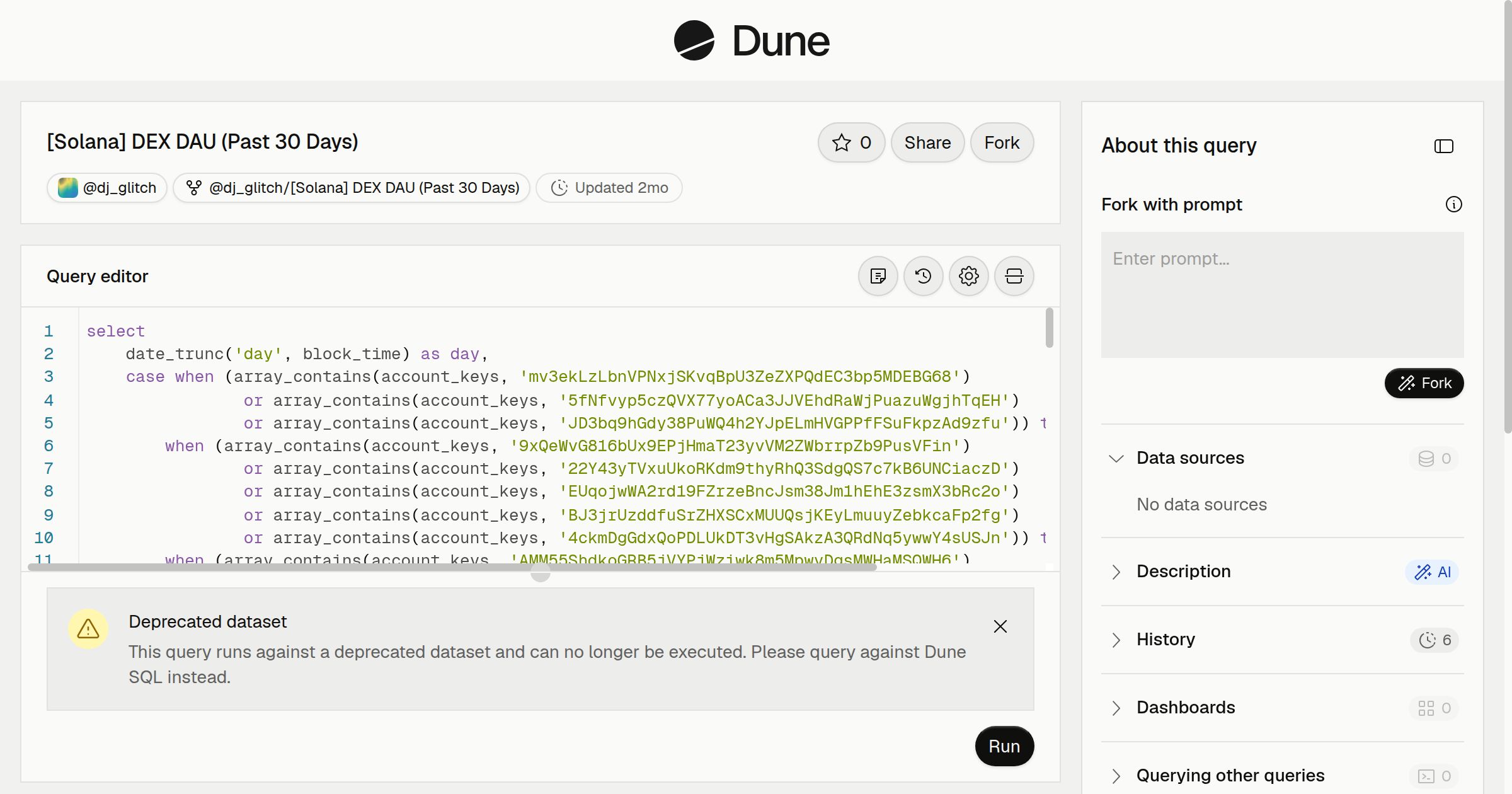Open the query notes icon in editor toolbar
The height and width of the screenshot is (794, 1512).
click(878, 276)
